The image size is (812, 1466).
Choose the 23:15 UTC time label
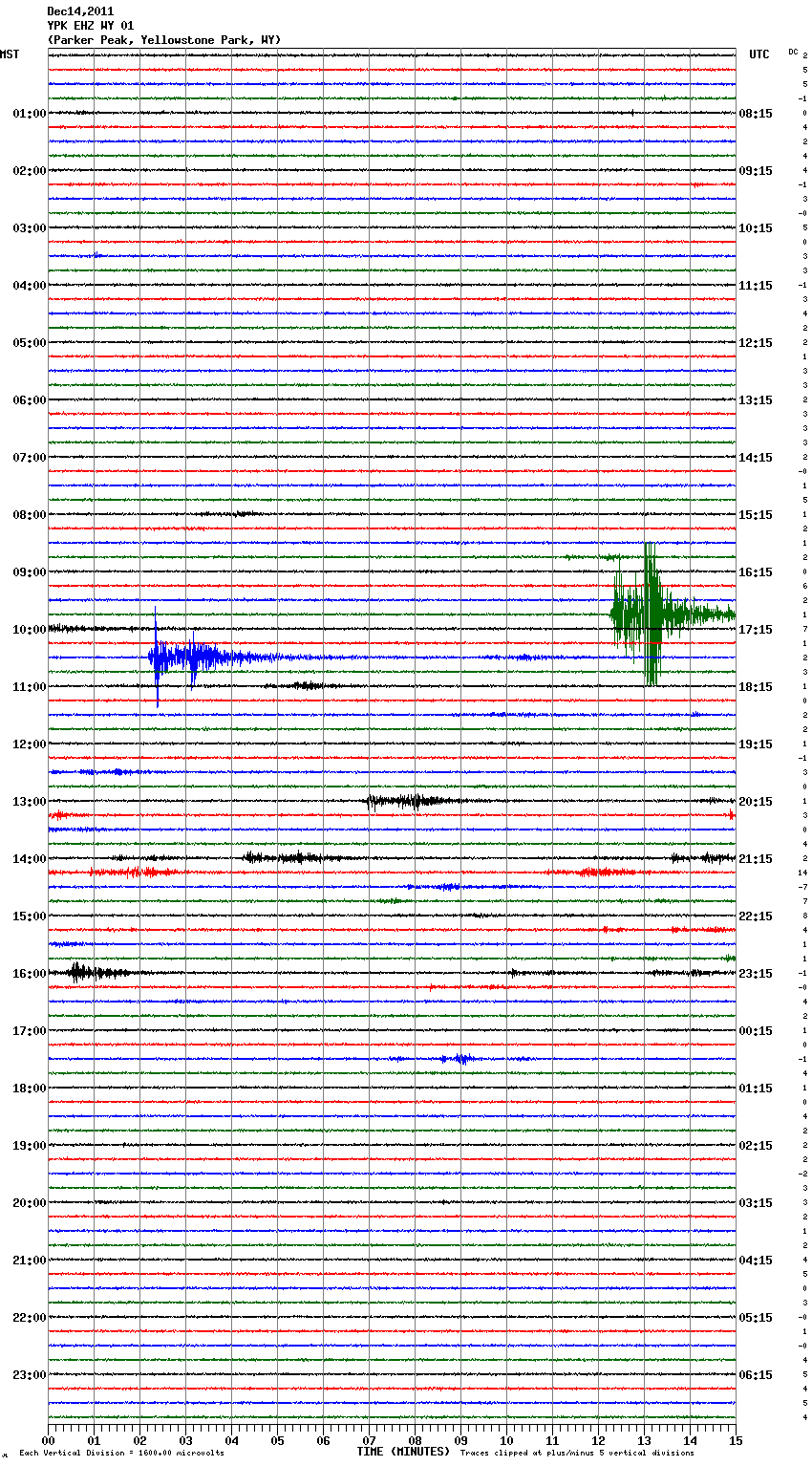click(756, 974)
